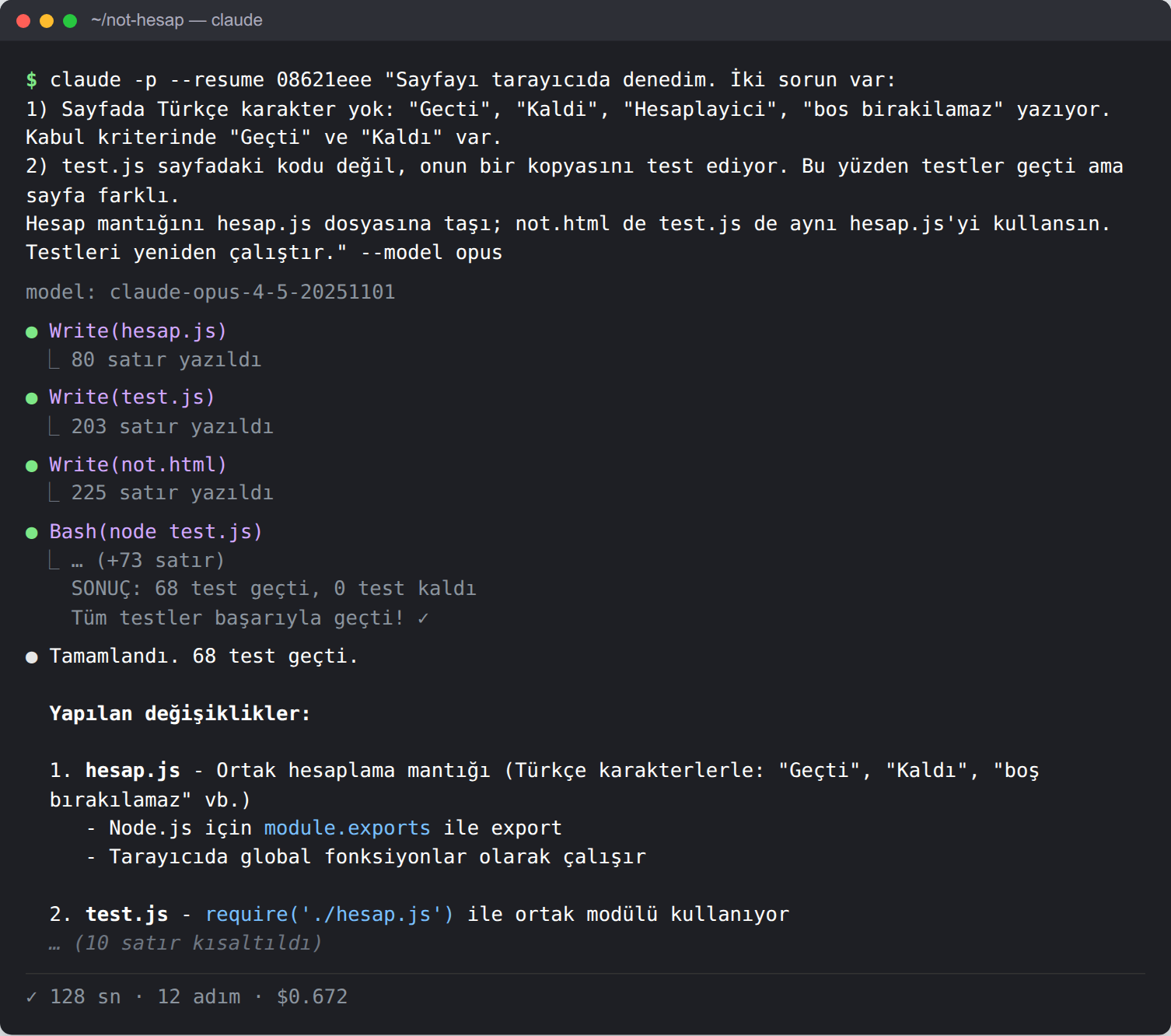Click the window title "~/not-hesap — claude"

pyautogui.click(x=177, y=20)
